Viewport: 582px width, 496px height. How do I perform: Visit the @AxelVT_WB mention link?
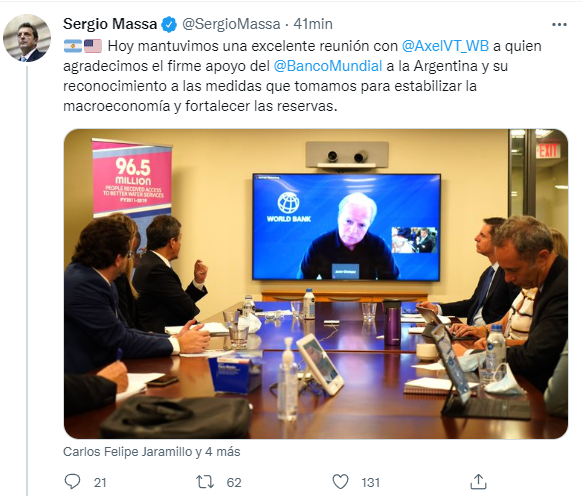(x=445, y=46)
